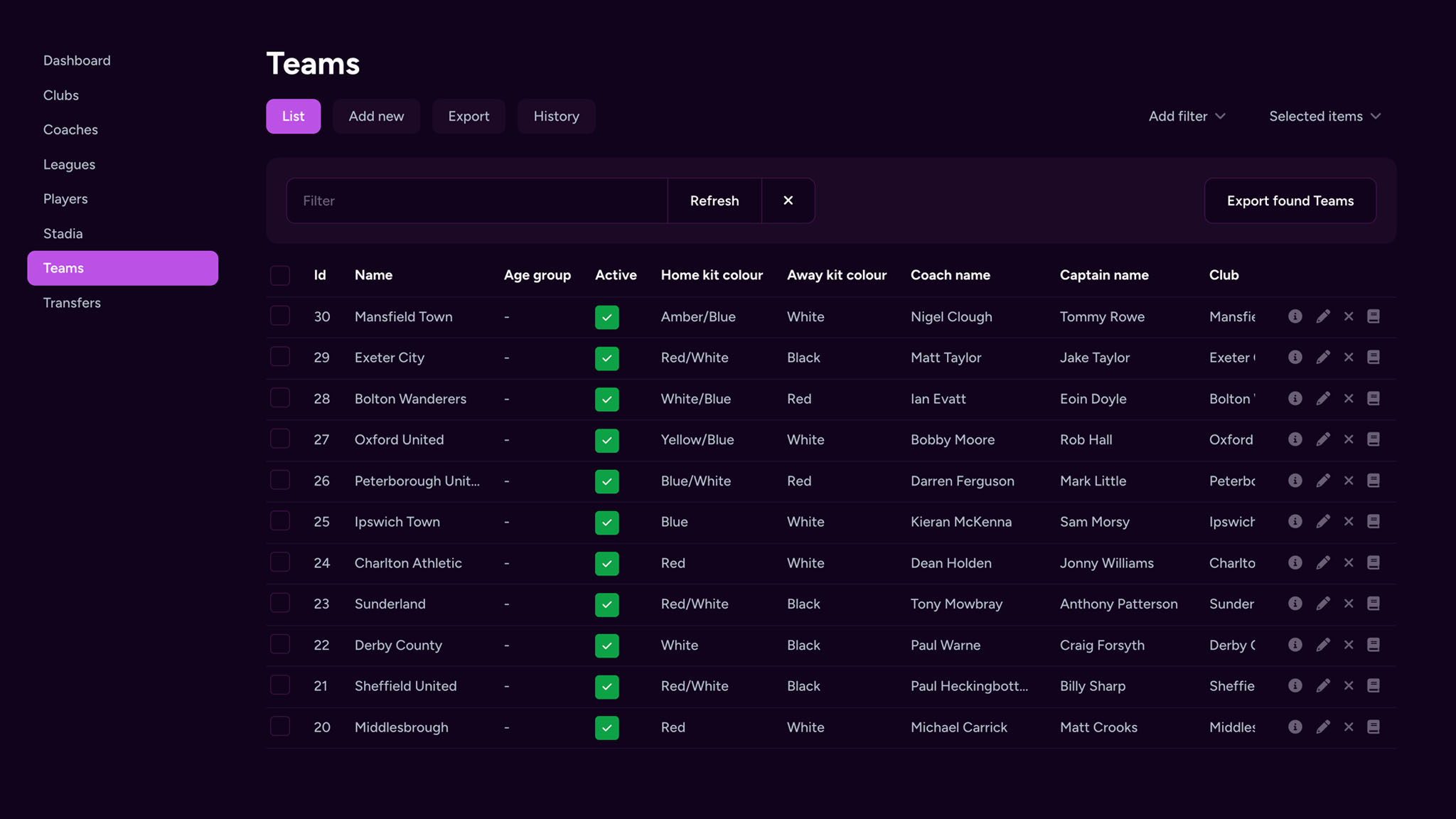The image size is (1456, 819).
Task: Open the Coaches page from sidebar
Action: tap(70, 129)
